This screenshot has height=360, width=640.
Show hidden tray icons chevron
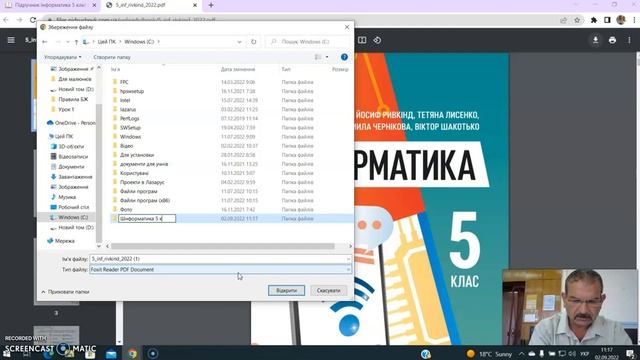click(521, 353)
